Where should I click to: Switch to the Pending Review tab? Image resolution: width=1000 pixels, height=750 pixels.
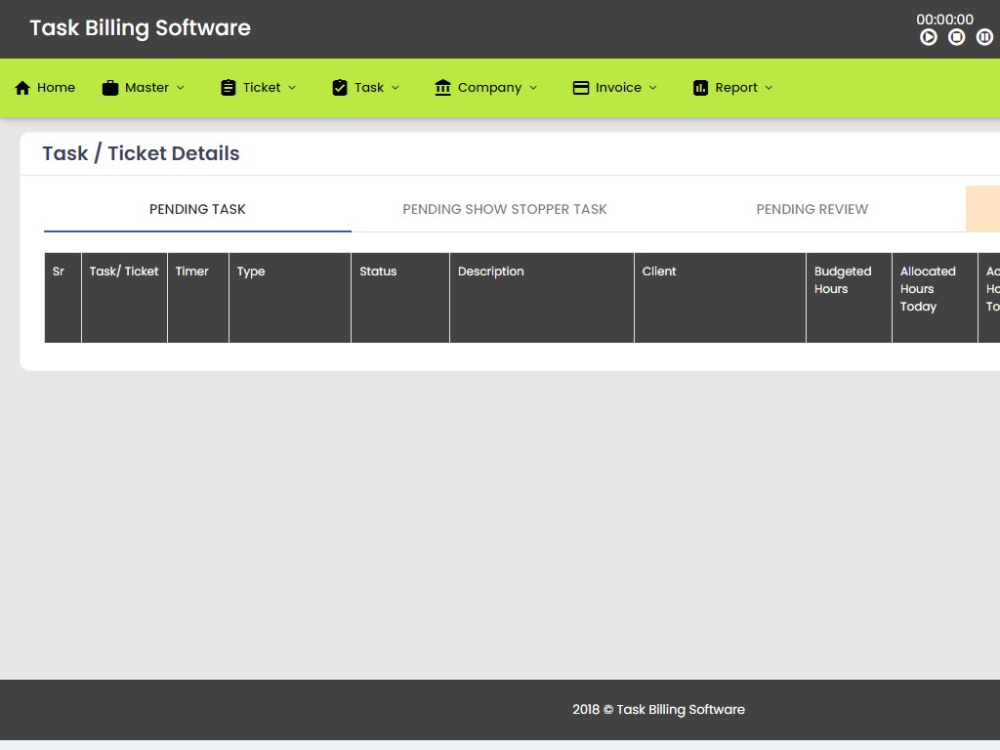[812, 209]
